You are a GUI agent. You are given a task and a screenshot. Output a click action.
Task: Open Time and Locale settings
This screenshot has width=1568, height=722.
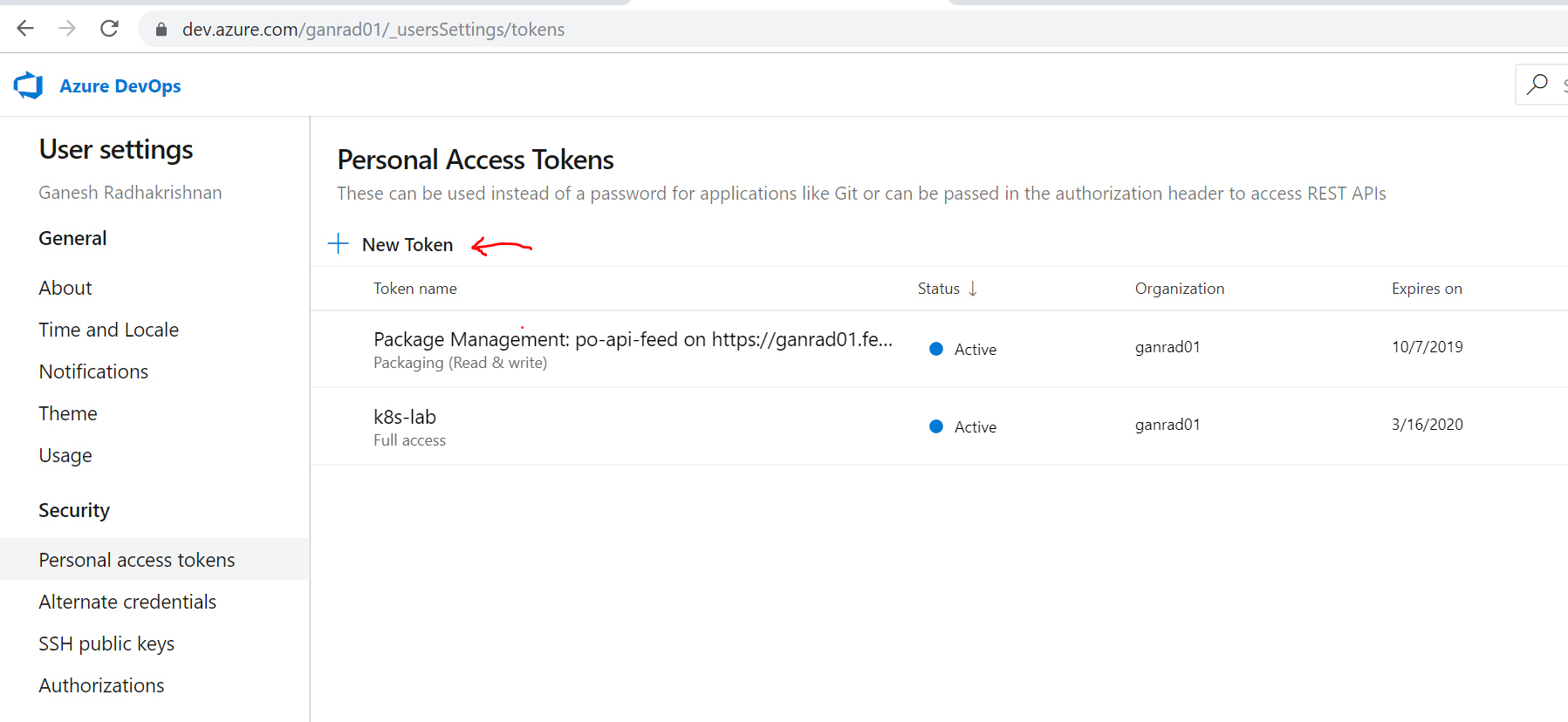(x=109, y=330)
